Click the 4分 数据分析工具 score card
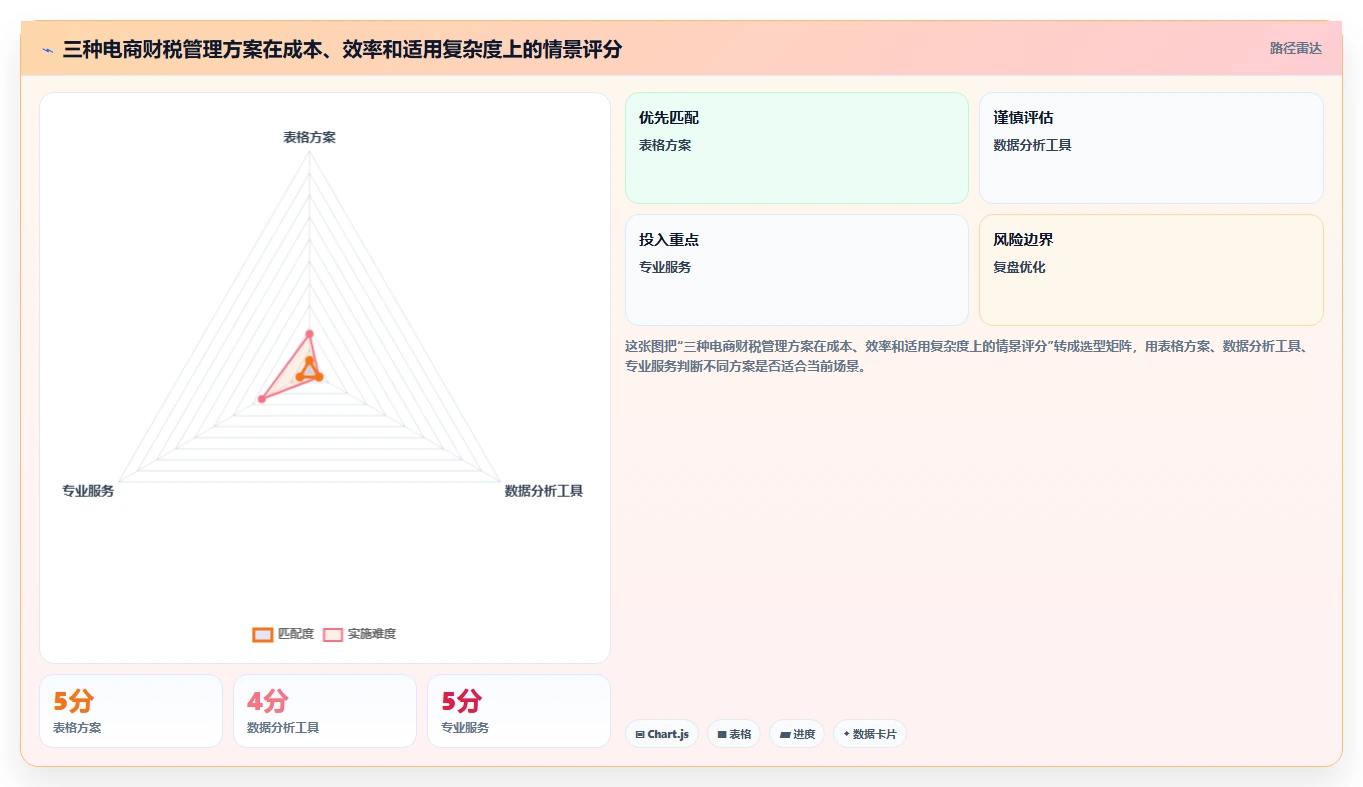Screen dimensions: 1363x787 pos(325,711)
